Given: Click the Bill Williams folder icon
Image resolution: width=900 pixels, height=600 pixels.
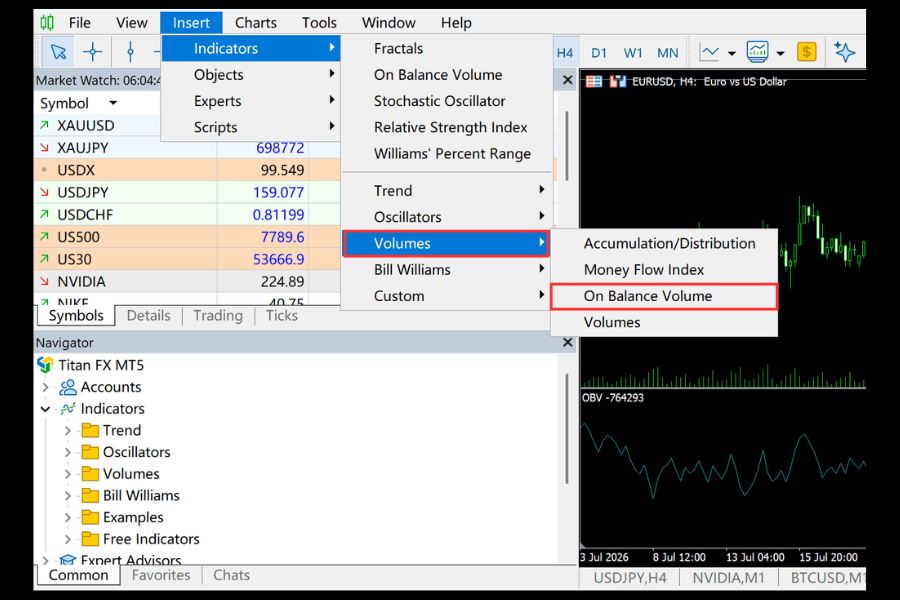Looking at the screenshot, I should click(90, 496).
